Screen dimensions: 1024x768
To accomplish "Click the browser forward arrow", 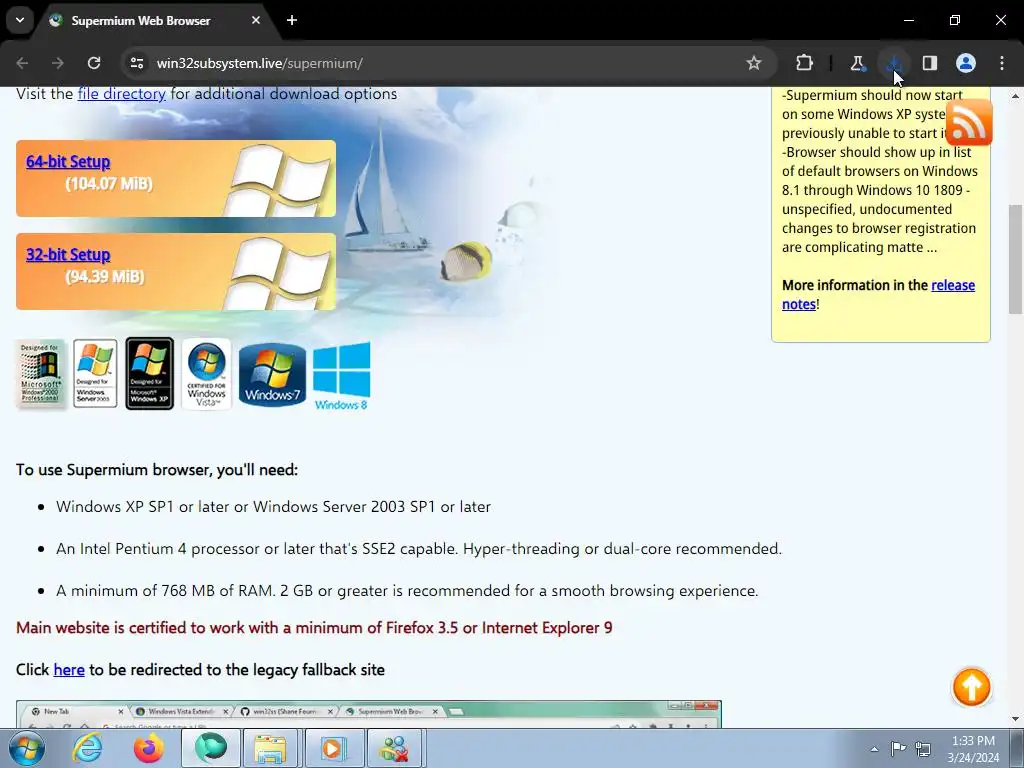I will 57,63.
